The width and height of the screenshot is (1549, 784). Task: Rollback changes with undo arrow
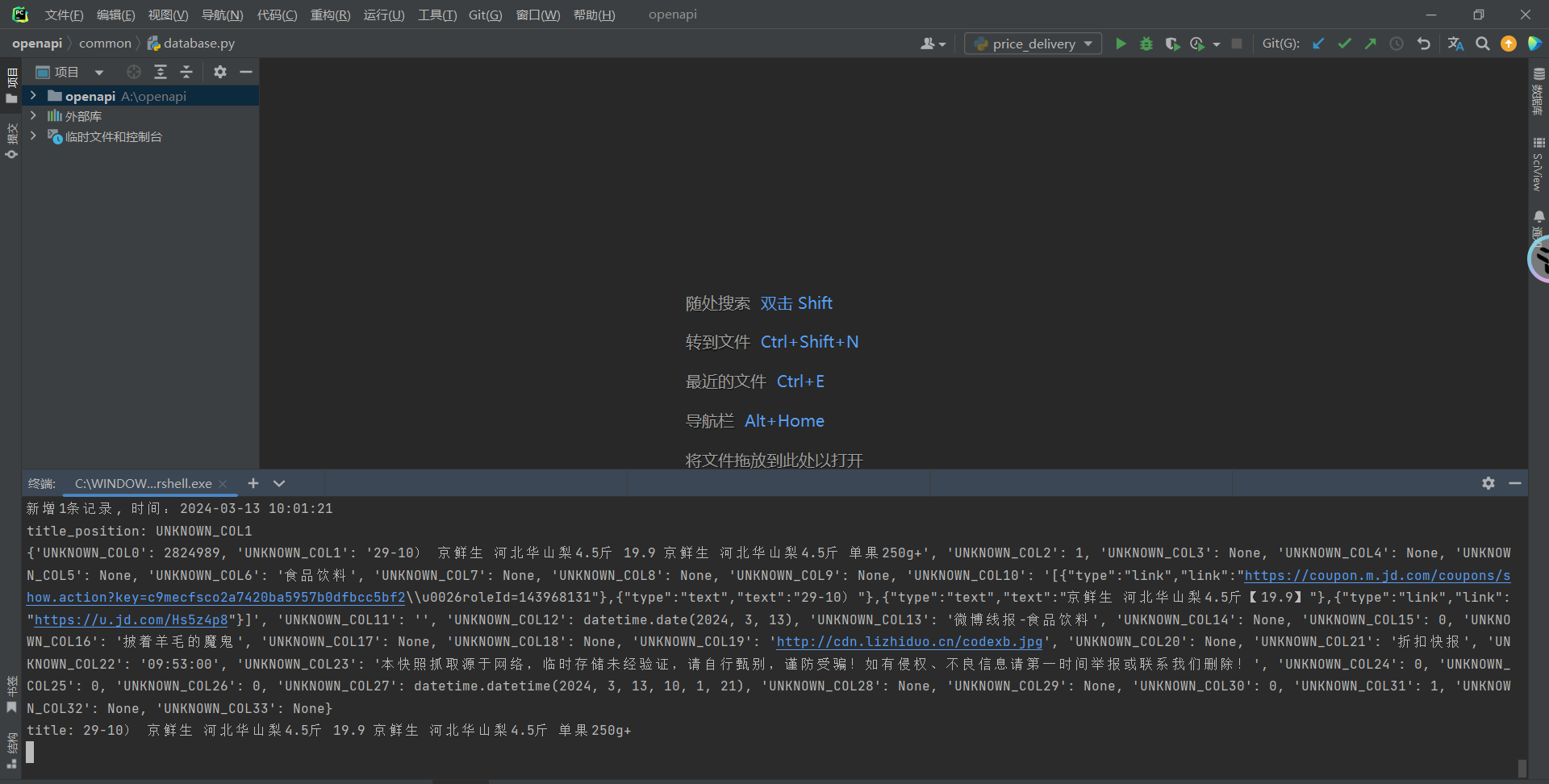[1424, 44]
